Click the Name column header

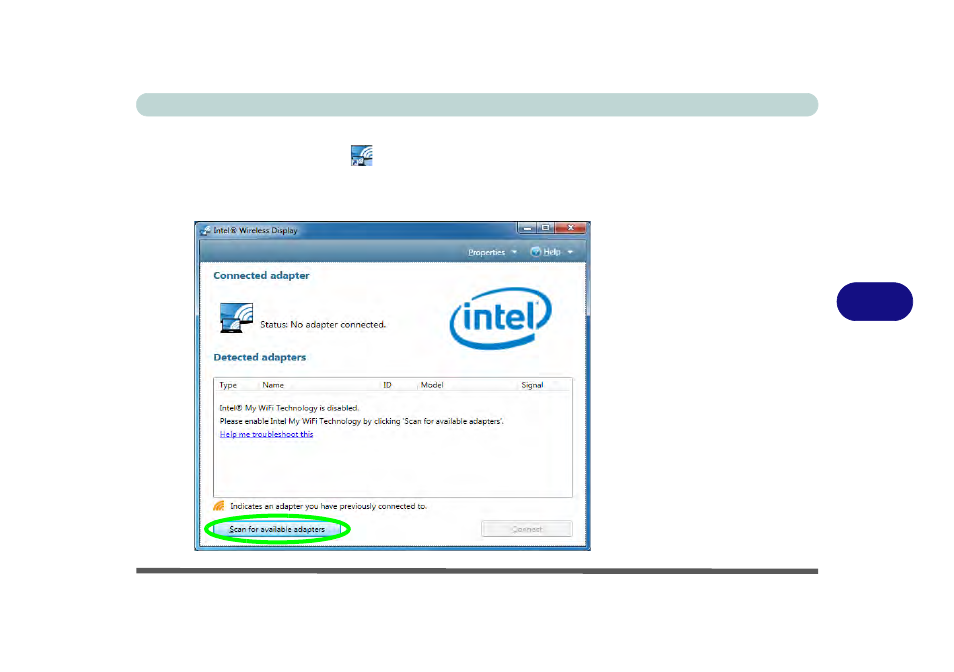(x=273, y=385)
